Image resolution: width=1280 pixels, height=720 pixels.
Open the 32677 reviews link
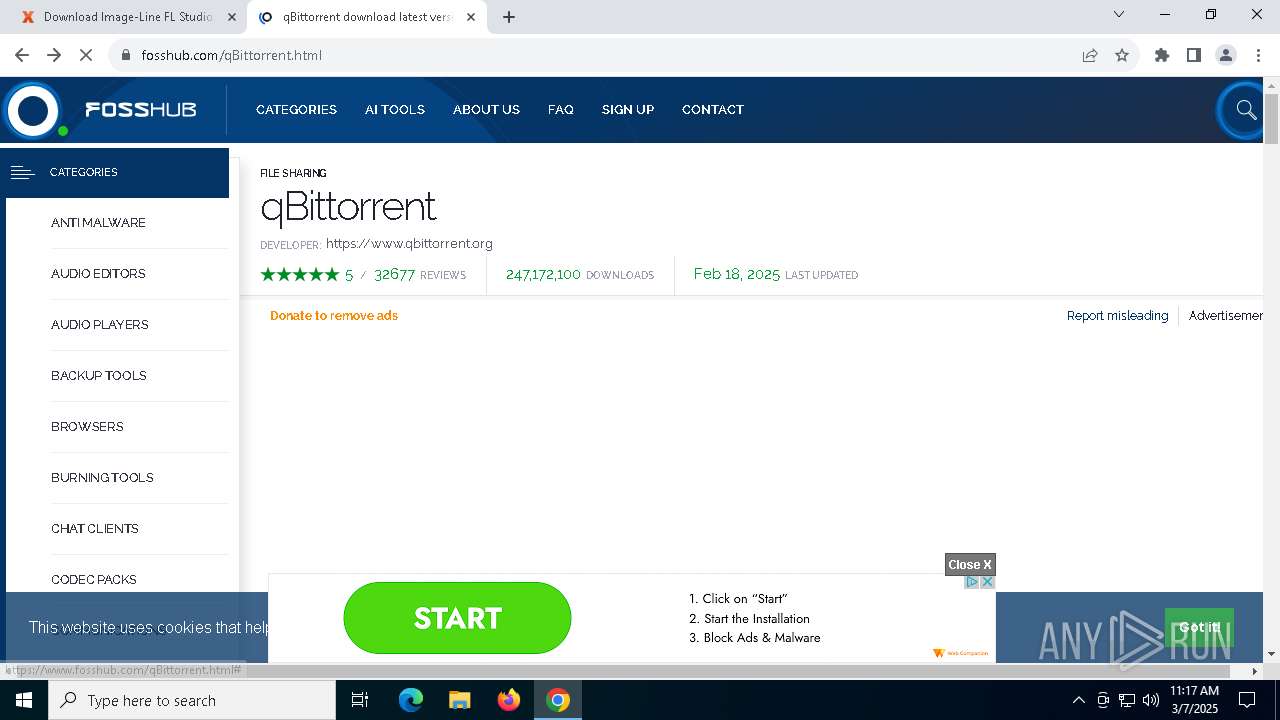[x=420, y=274]
